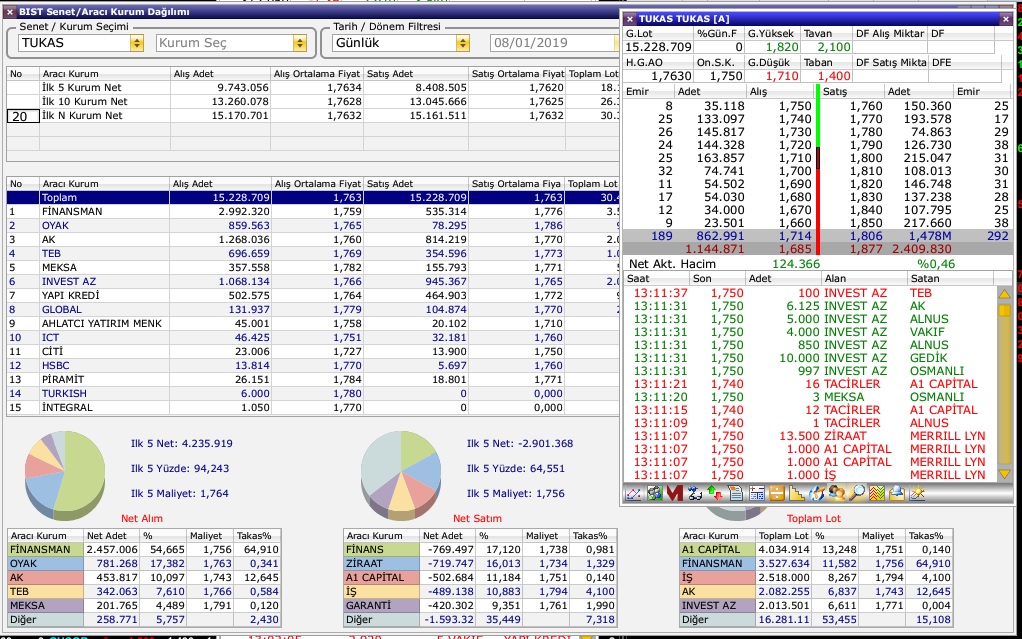Open the Günlük period filter dropdown
1022x639 pixels.
pos(463,43)
